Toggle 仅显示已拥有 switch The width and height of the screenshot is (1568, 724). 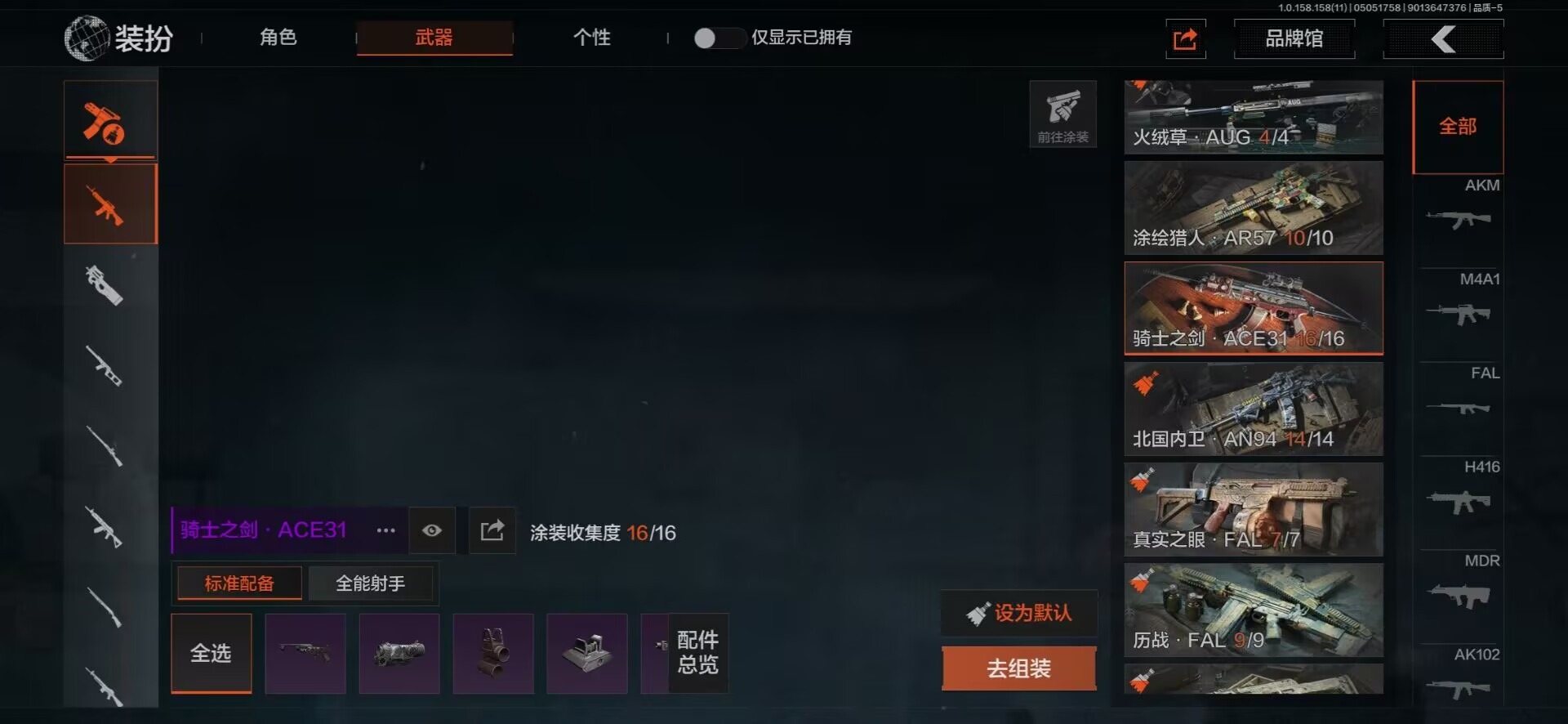[719, 38]
